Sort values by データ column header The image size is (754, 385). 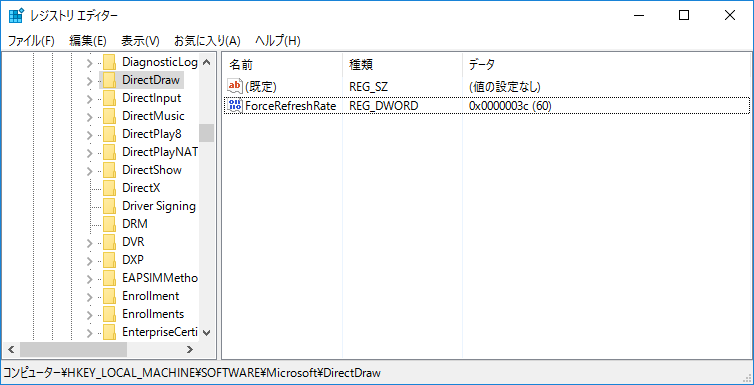click(x=607, y=64)
